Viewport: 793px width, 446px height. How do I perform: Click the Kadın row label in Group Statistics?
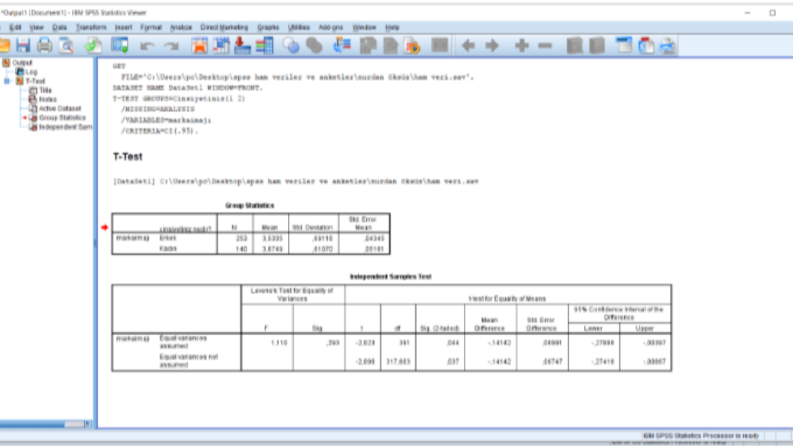(x=168, y=248)
